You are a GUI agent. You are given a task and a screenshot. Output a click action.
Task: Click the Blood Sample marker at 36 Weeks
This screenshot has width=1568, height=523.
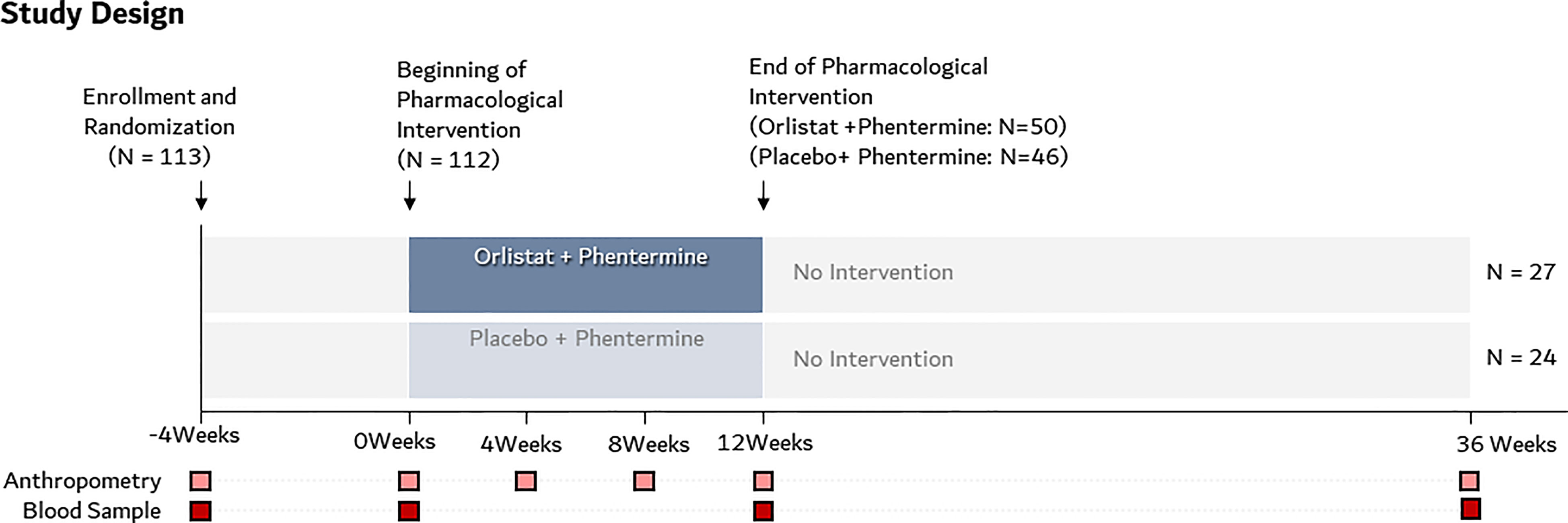click(1471, 509)
